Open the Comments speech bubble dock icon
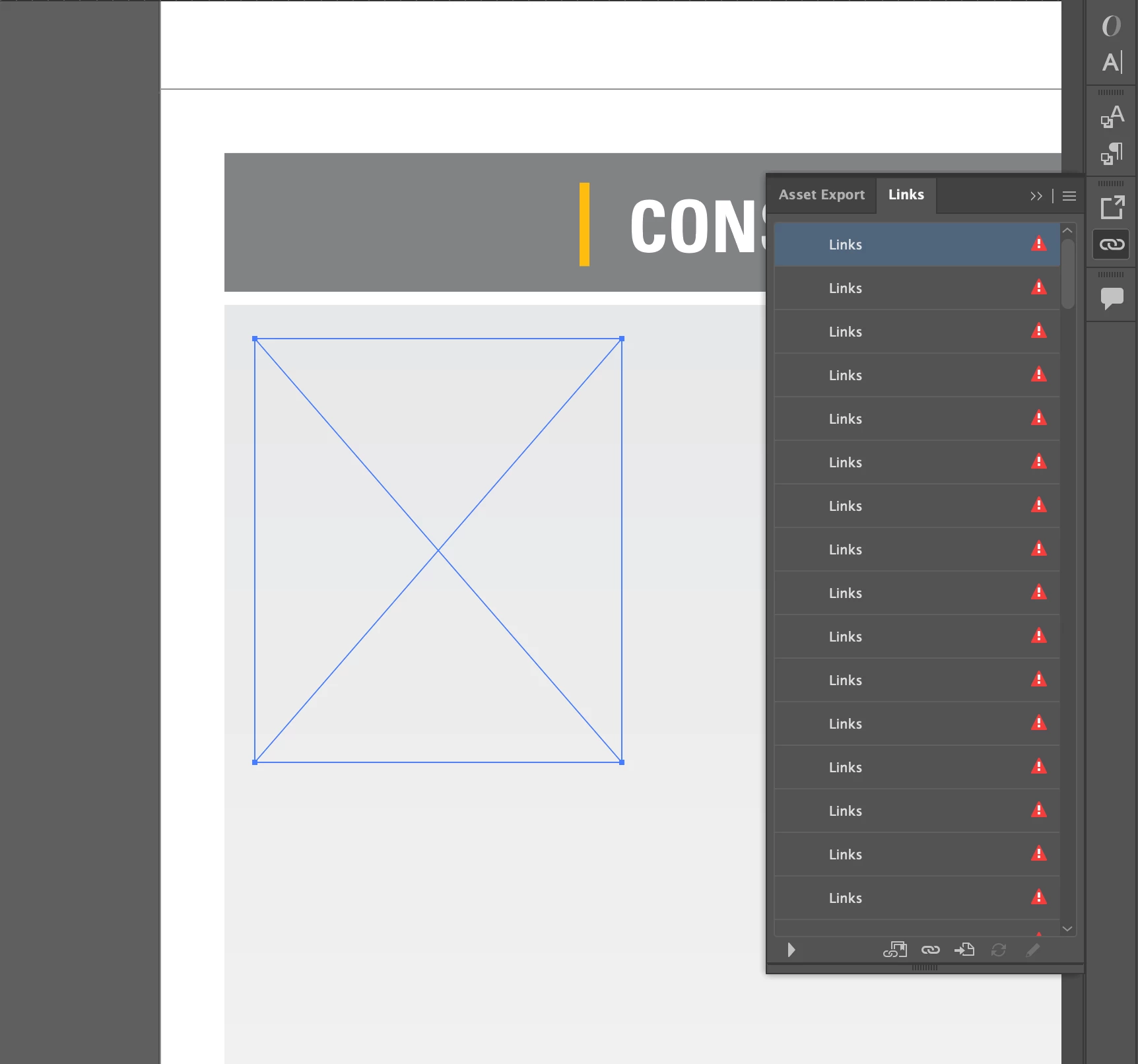Viewport: 1138px width, 1064px height. (x=1112, y=298)
